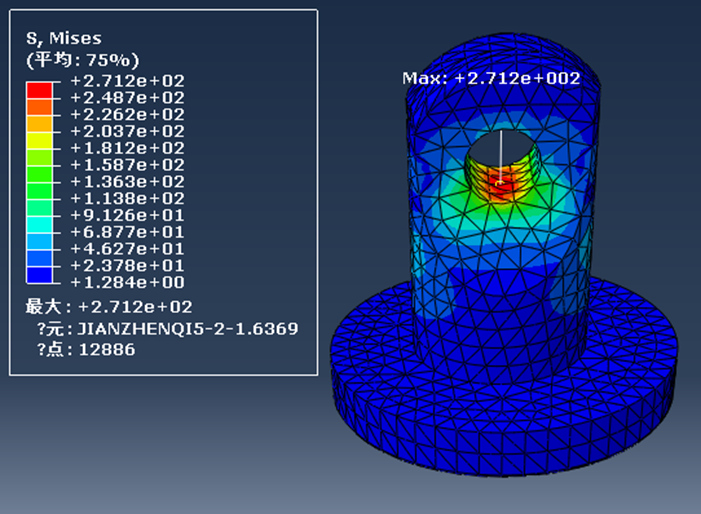The image size is (701, 514).
Task: Click the '(平均: 75%)' averaging label
Action: click(x=83, y=60)
